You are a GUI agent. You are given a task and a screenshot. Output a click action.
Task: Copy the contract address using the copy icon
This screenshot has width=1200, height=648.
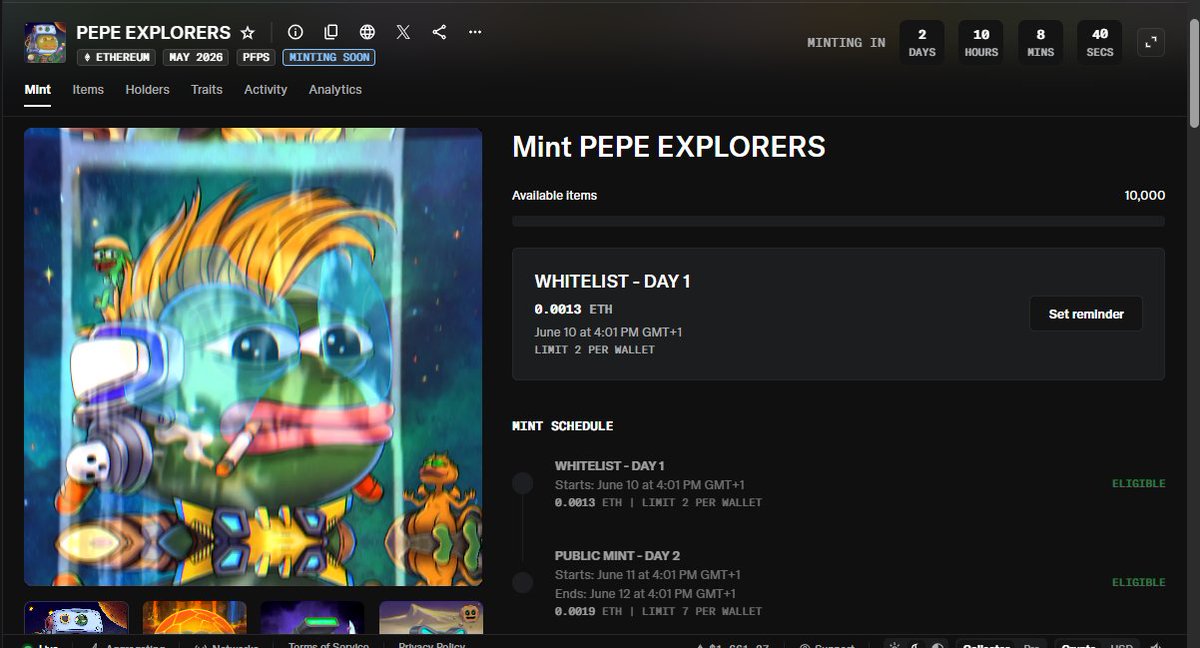(x=331, y=32)
